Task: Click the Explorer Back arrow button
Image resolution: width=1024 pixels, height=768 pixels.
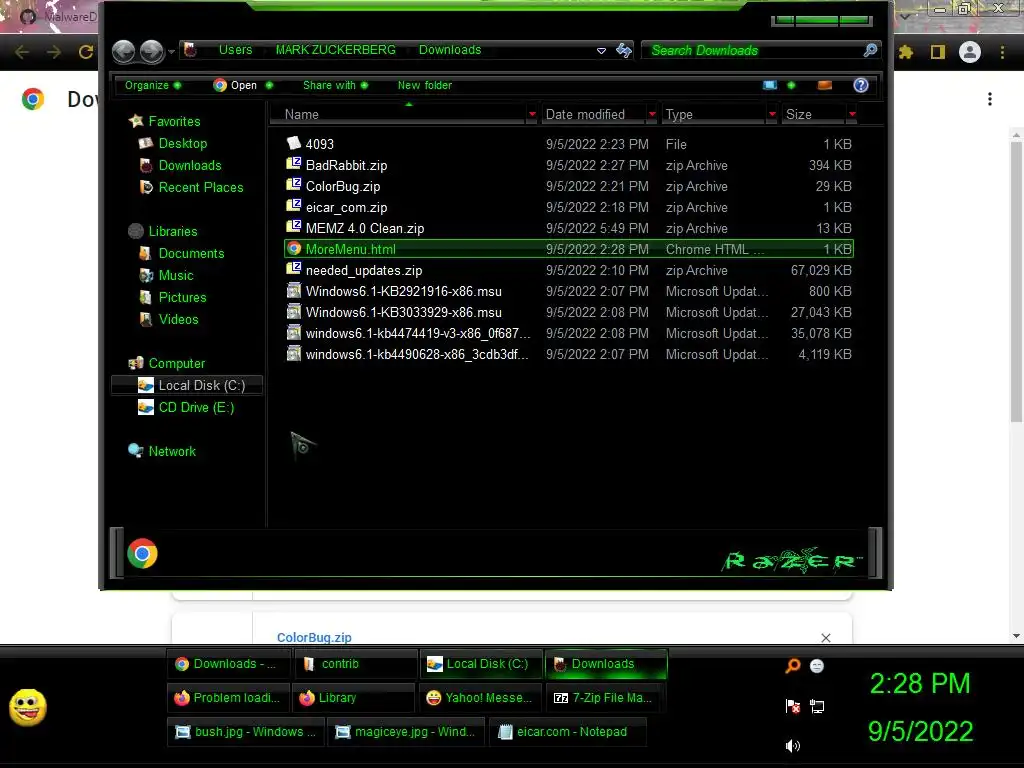Action: 123,51
